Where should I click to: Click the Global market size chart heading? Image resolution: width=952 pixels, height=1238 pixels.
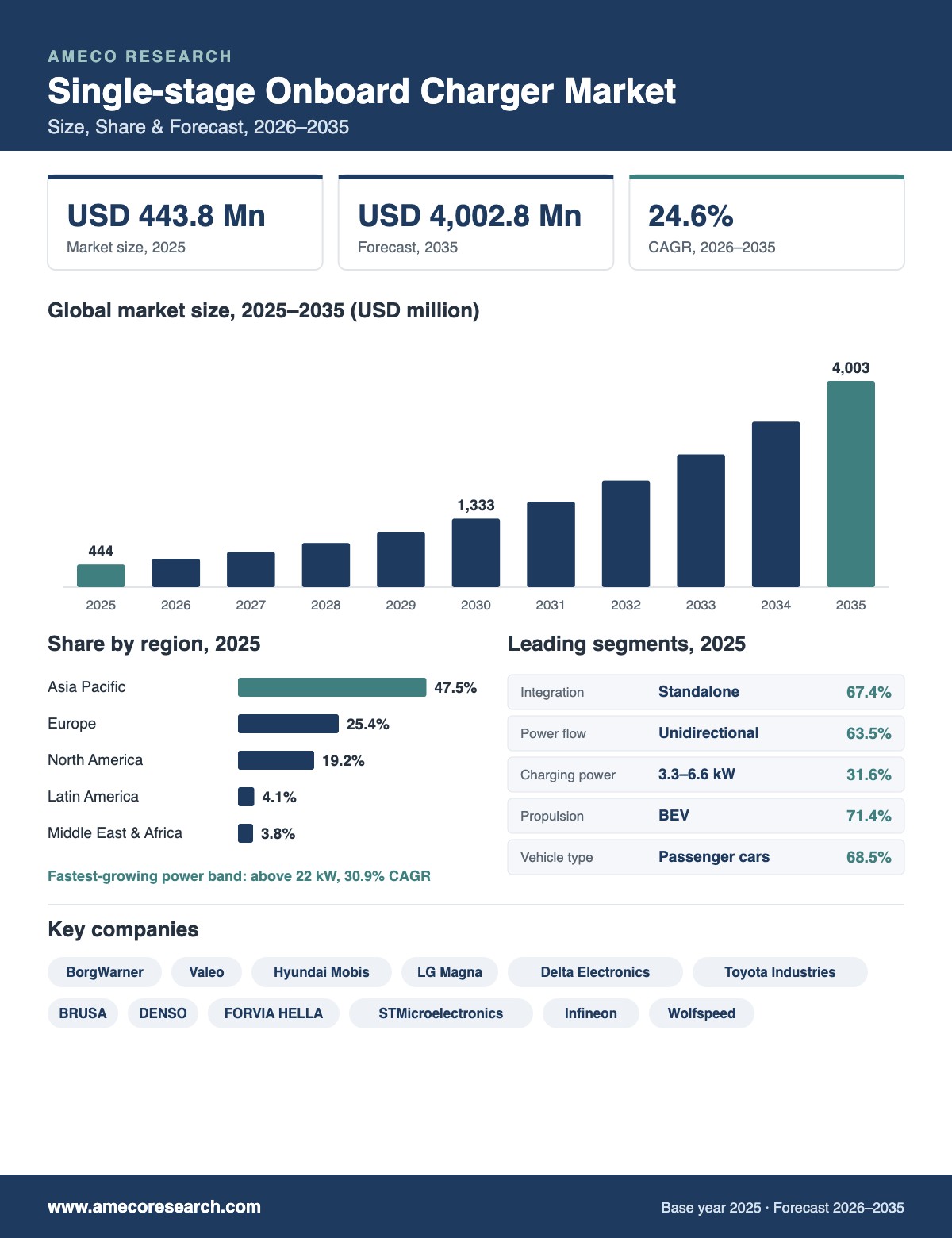(263, 310)
